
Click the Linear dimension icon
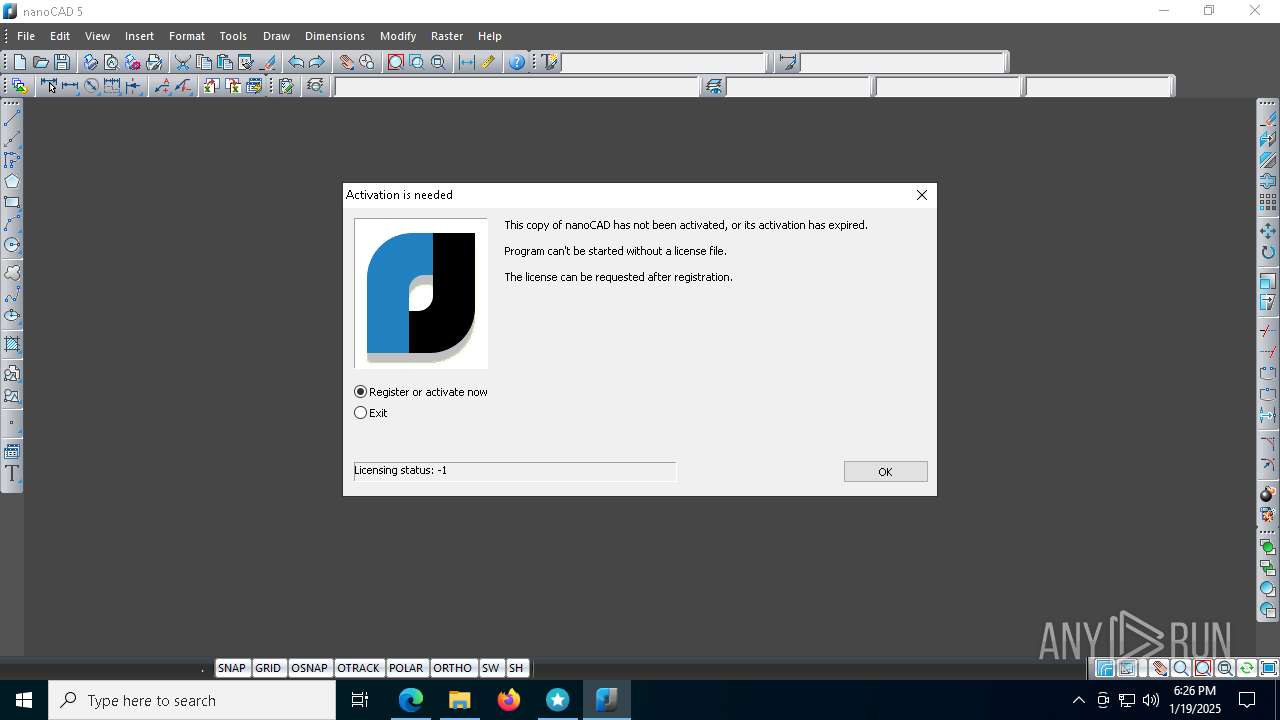point(70,87)
